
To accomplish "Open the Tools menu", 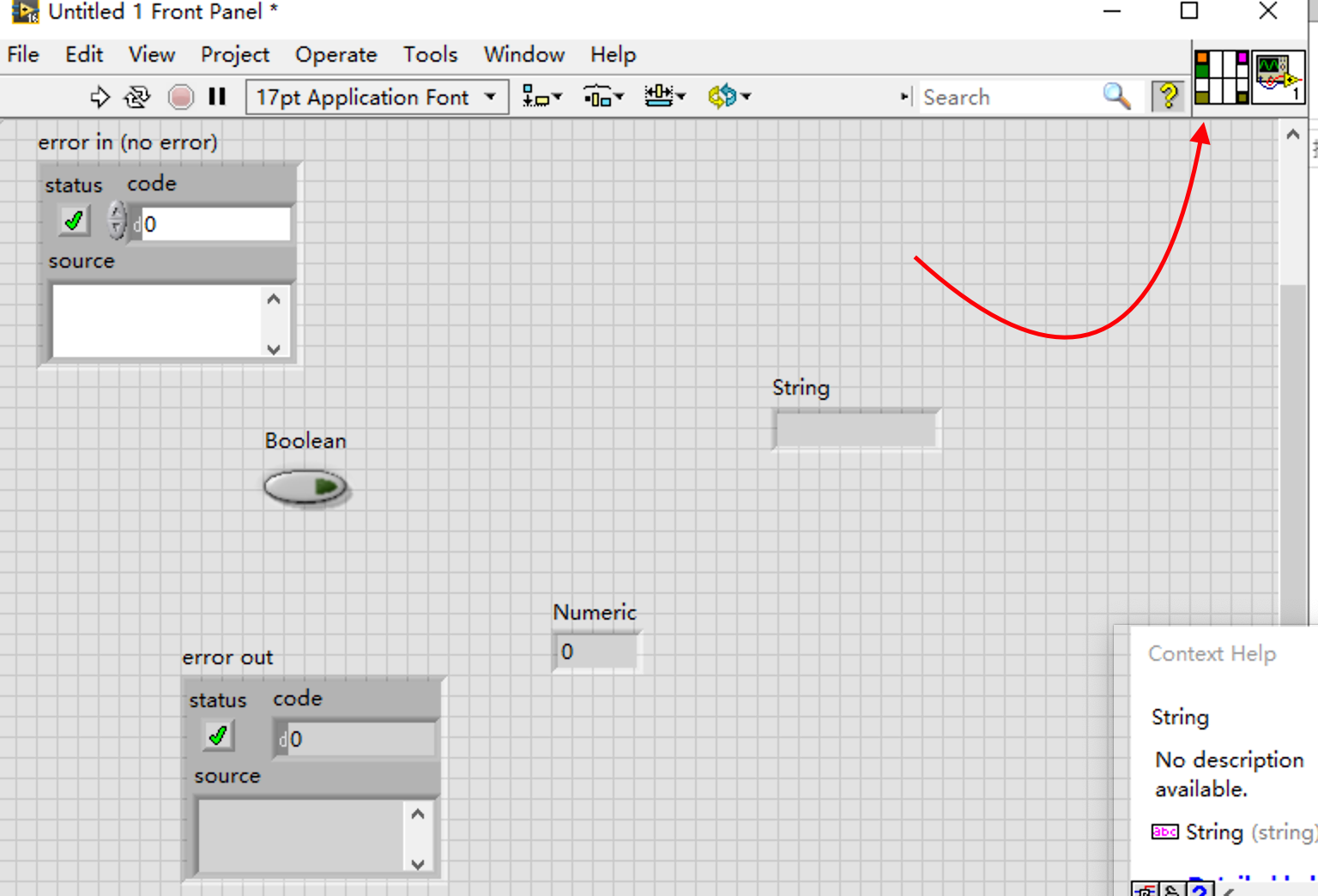I will point(430,54).
